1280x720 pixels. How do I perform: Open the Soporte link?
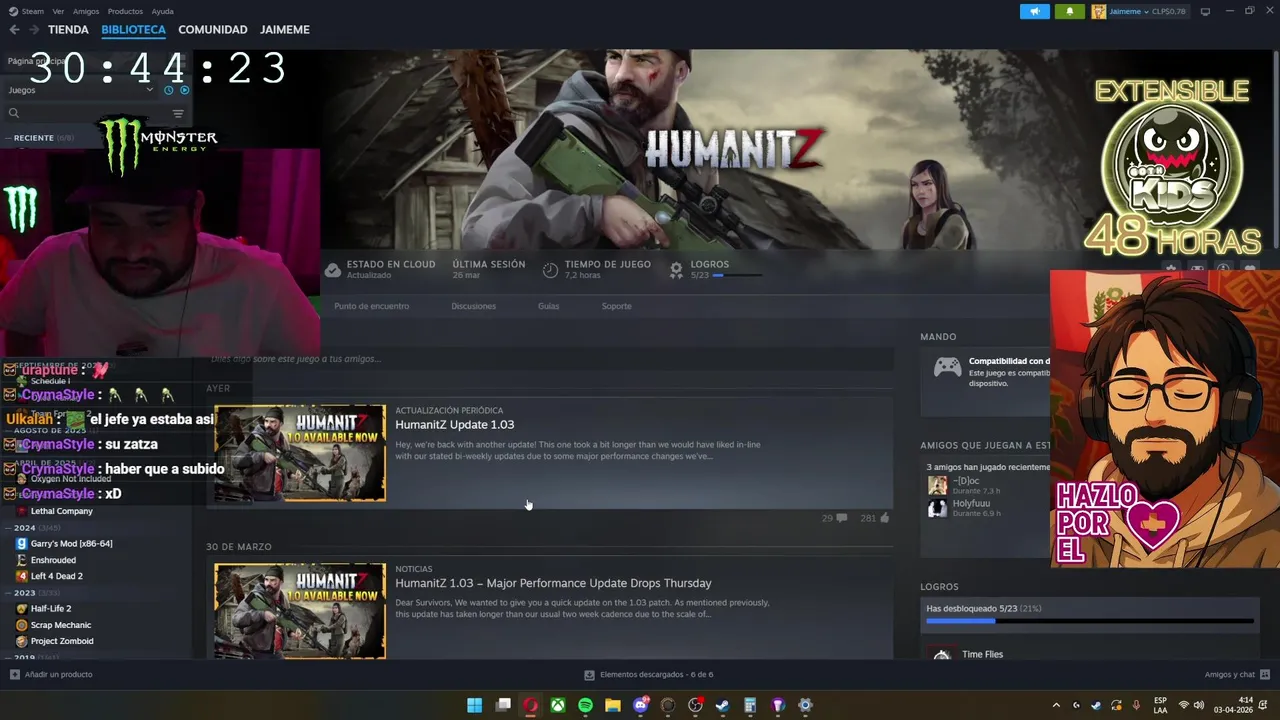coord(616,306)
